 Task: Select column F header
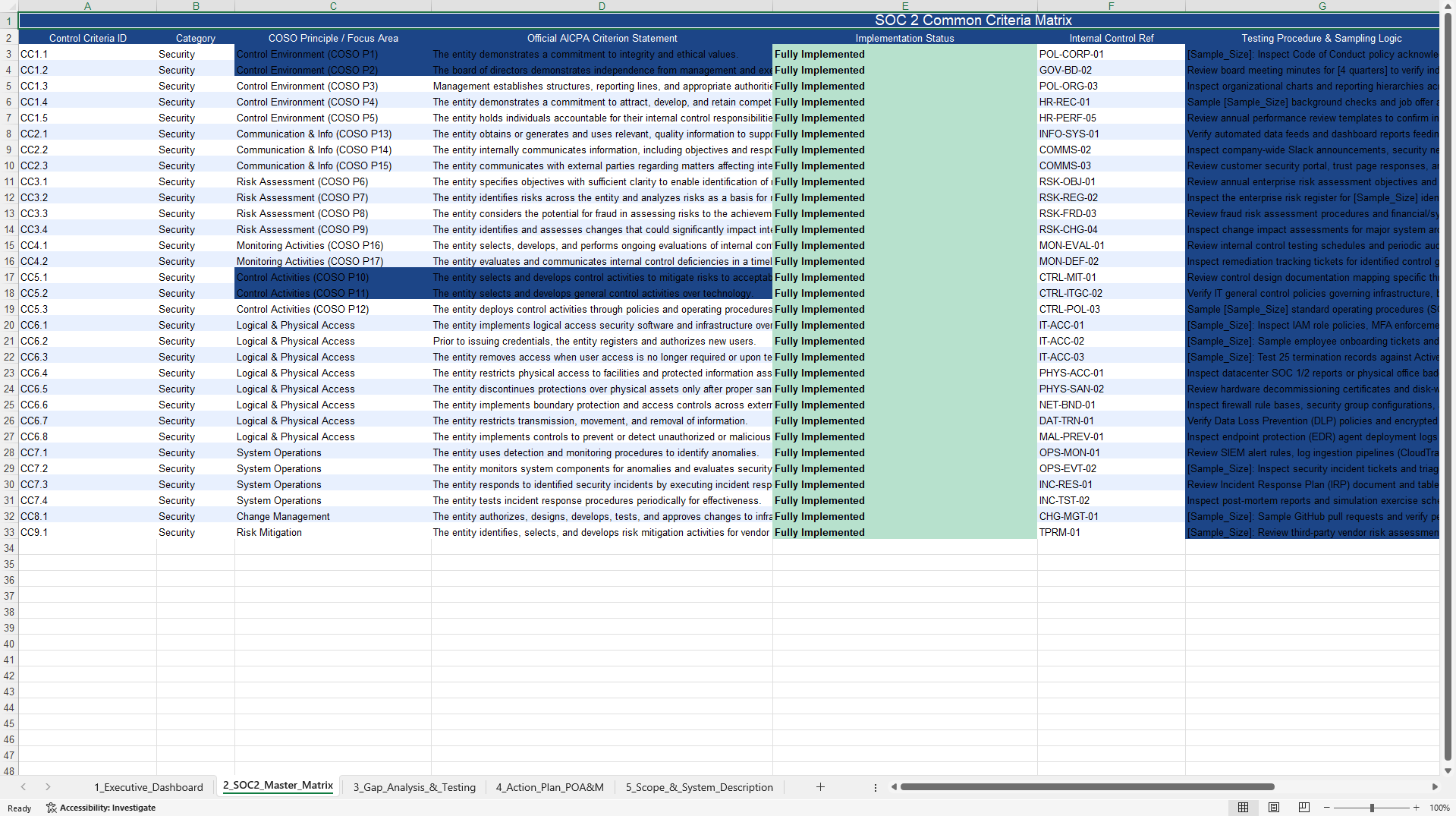1111,6
